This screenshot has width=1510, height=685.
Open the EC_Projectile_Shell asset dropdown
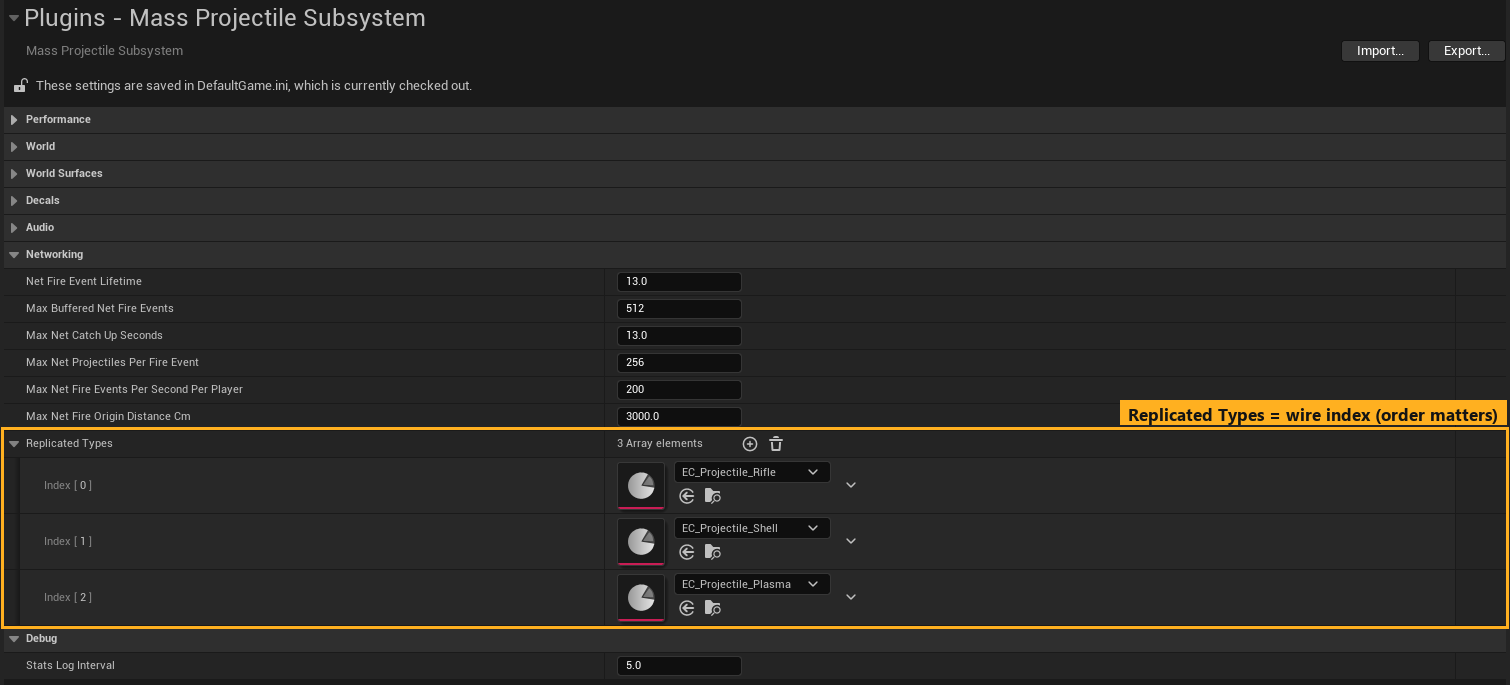tap(752, 528)
